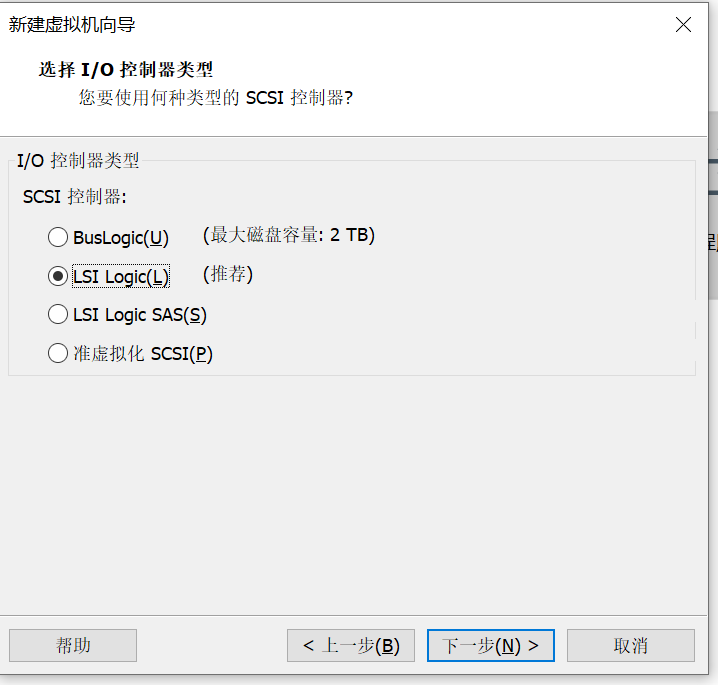
Task: Select the BusLogic SCSI controller option
Action: coord(58,238)
